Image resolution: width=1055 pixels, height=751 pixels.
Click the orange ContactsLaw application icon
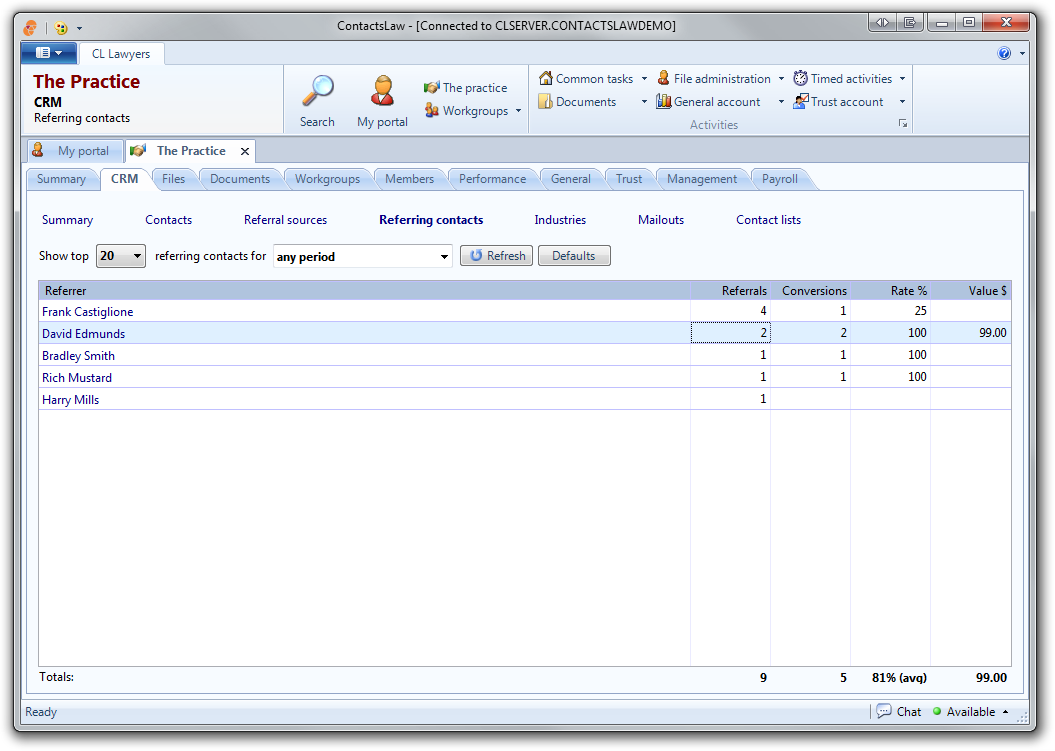click(30, 28)
